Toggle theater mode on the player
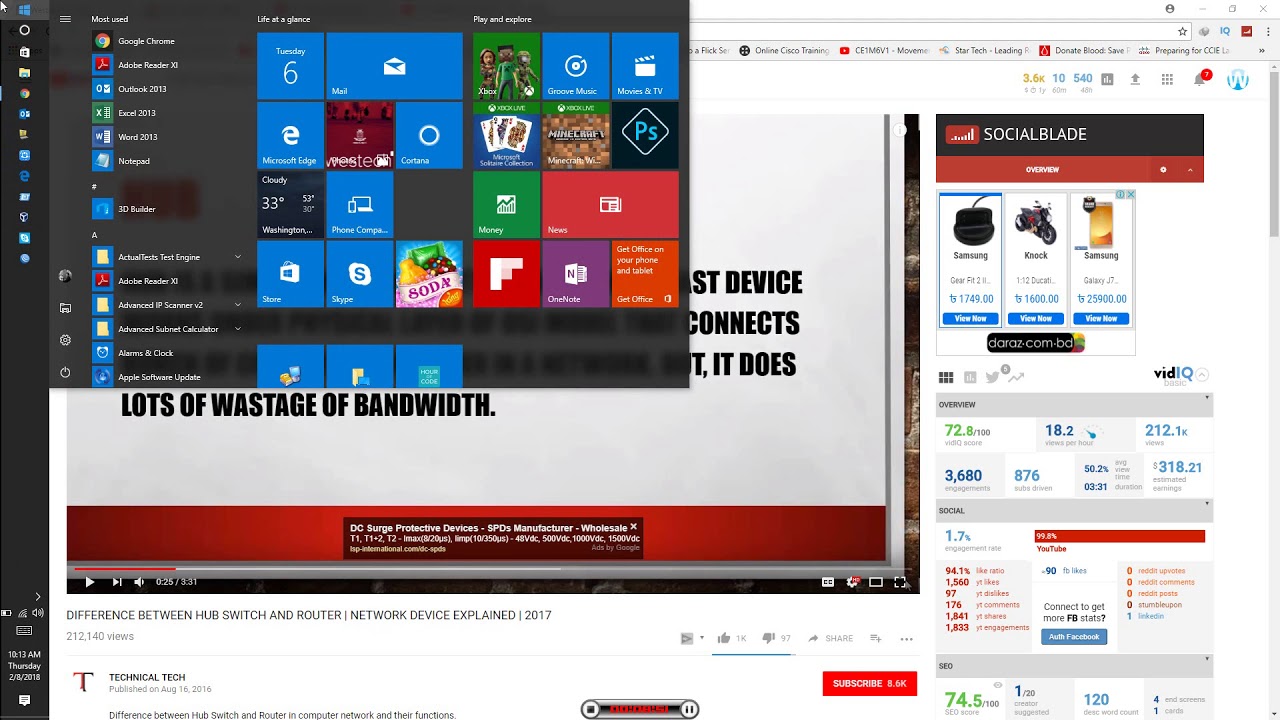Screen dimensions: 1280x720 coord(876,582)
